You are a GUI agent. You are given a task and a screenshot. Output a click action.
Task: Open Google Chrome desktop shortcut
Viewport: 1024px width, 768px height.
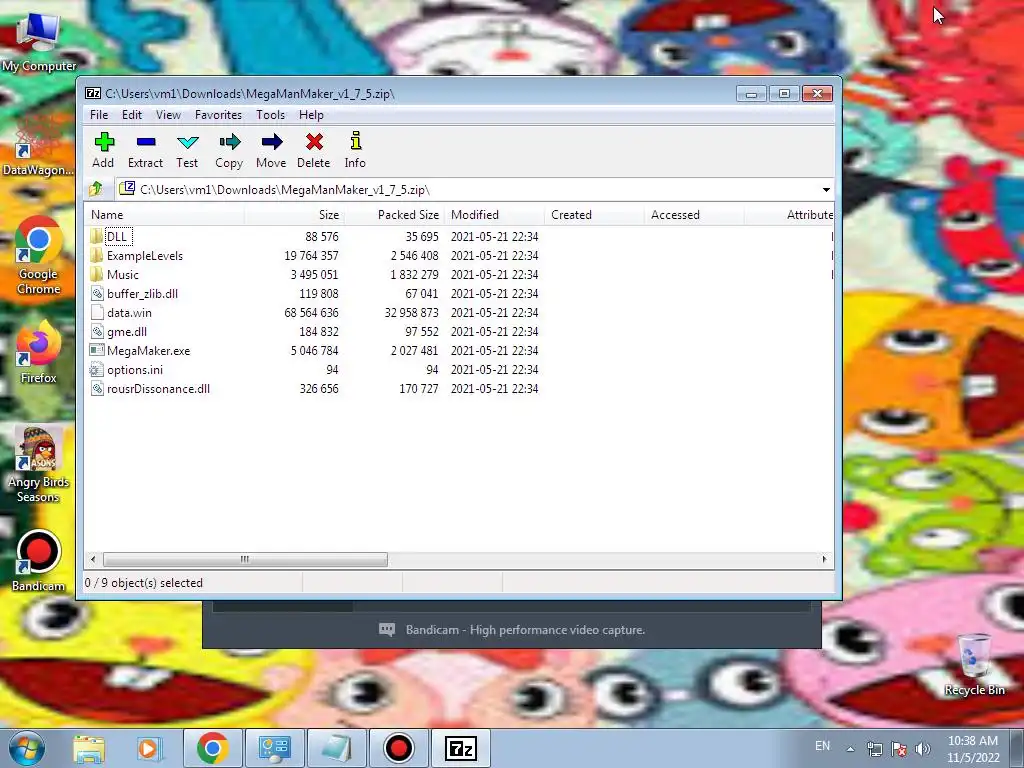click(x=38, y=256)
